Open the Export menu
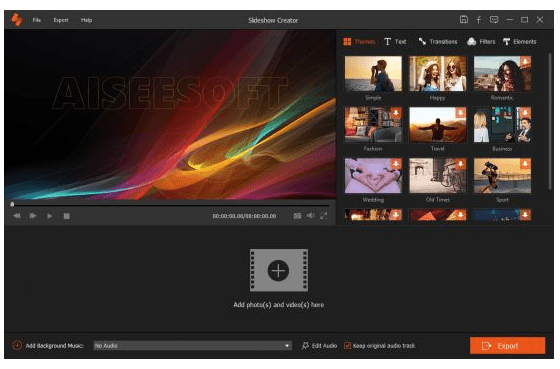560x369 pixels. [x=61, y=20]
